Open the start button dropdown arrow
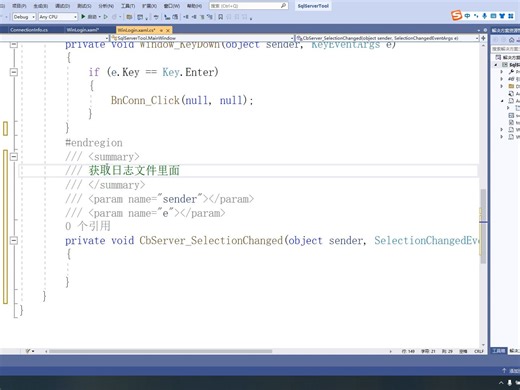The width and height of the screenshot is (520, 390). click(x=100, y=17)
